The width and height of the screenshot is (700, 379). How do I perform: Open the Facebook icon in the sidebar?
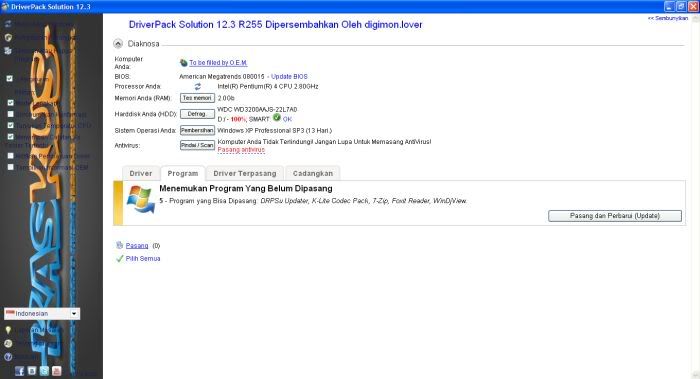pyautogui.click(x=19, y=371)
